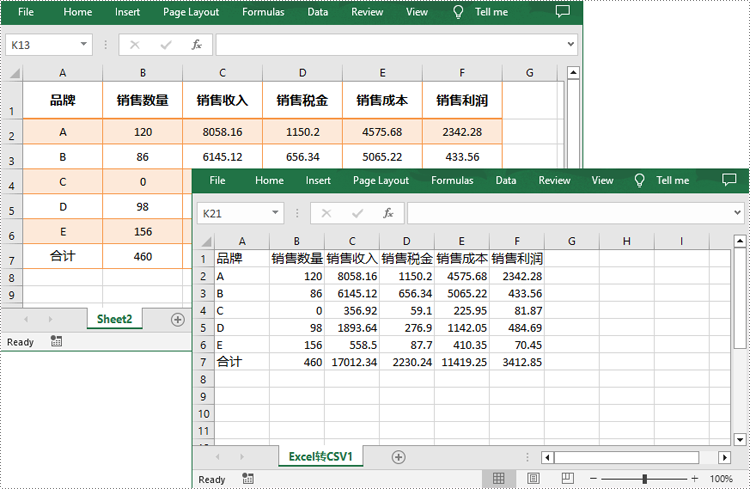
Task: Click macro record icon in back status bar
Action: (x=56, y=341)
